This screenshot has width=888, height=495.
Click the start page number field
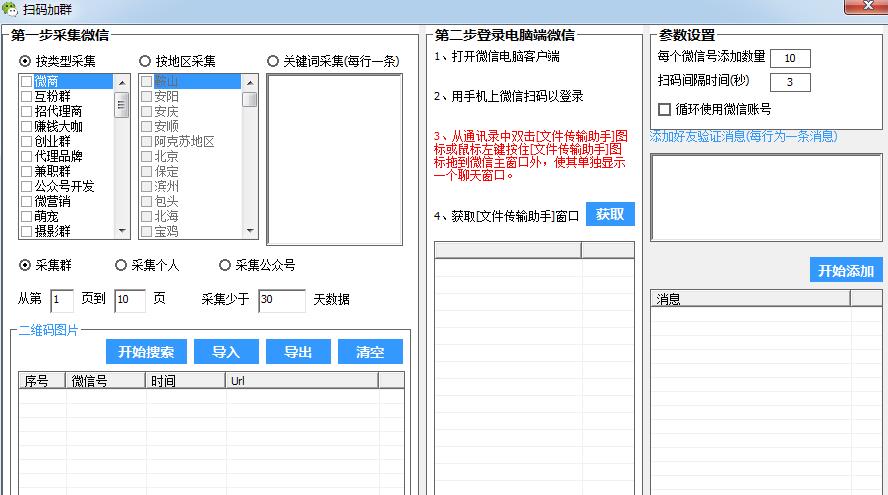(62, 300)
